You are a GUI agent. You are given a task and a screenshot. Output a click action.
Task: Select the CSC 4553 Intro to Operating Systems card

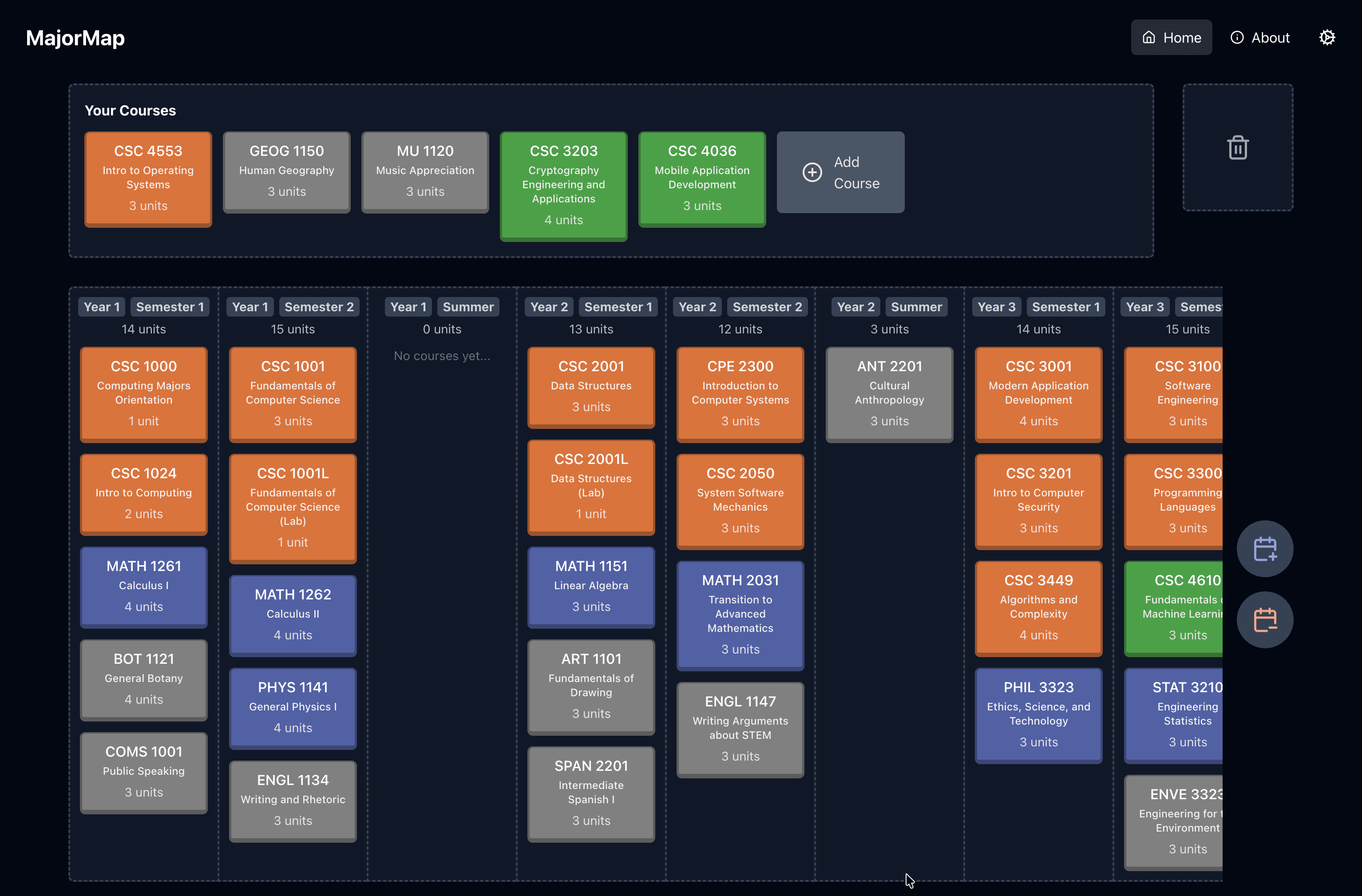(x=148, y=178)
